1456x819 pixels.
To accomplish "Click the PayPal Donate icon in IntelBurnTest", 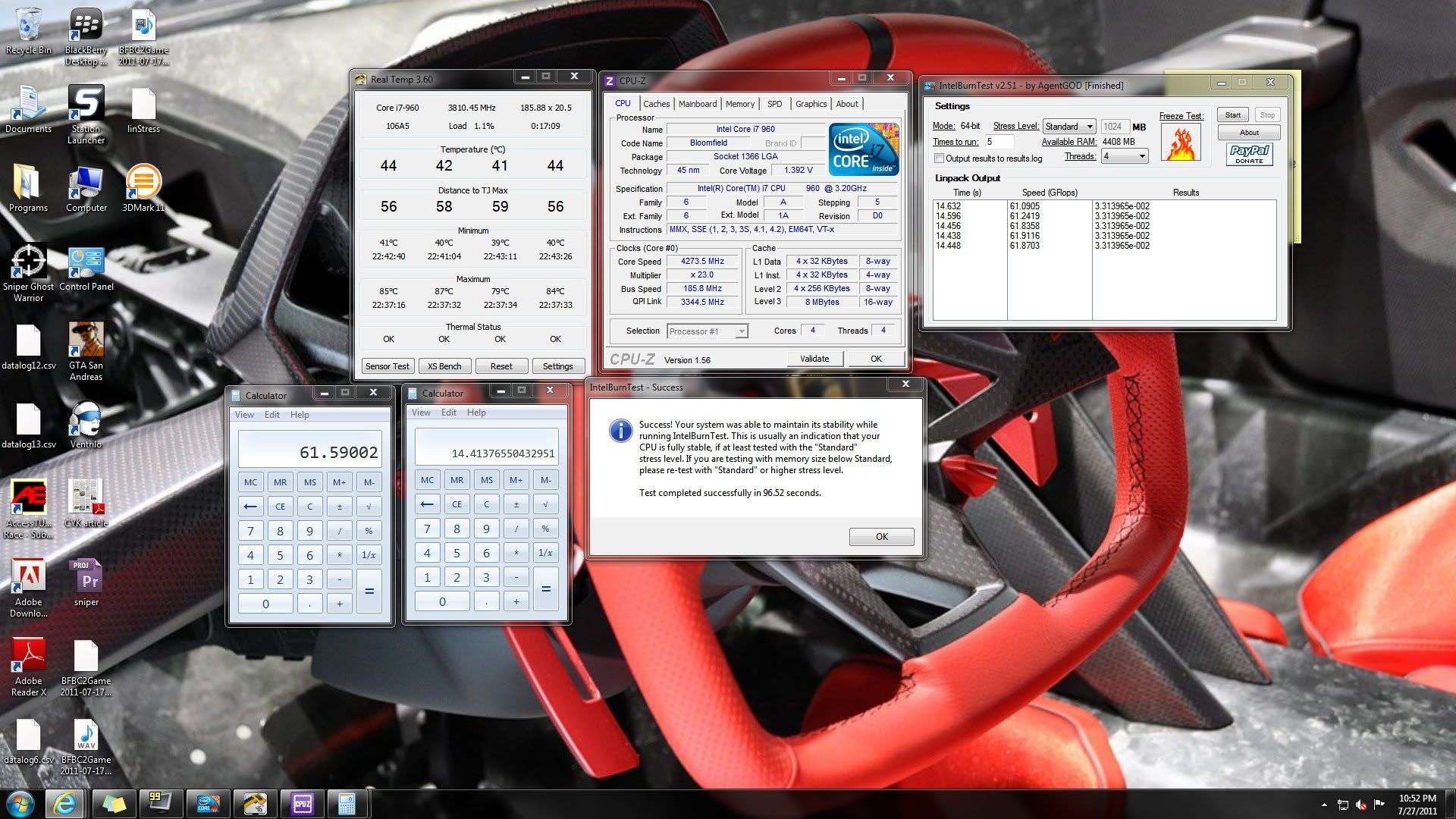I will (1249, 155).
